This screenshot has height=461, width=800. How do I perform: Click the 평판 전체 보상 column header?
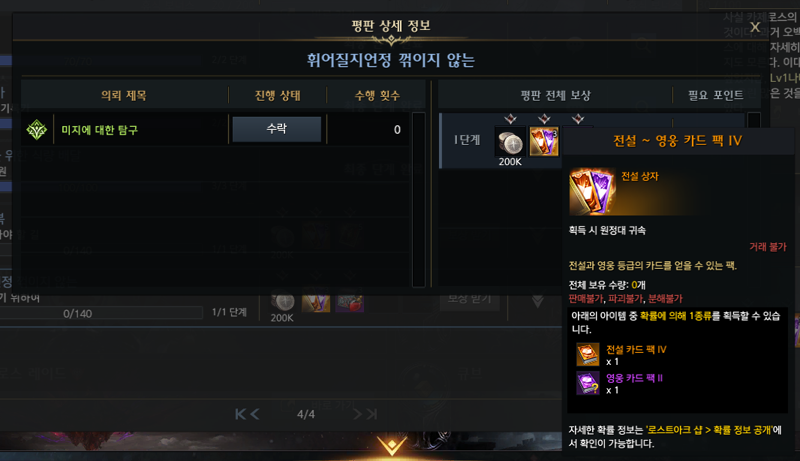click(x=555, y=95)
